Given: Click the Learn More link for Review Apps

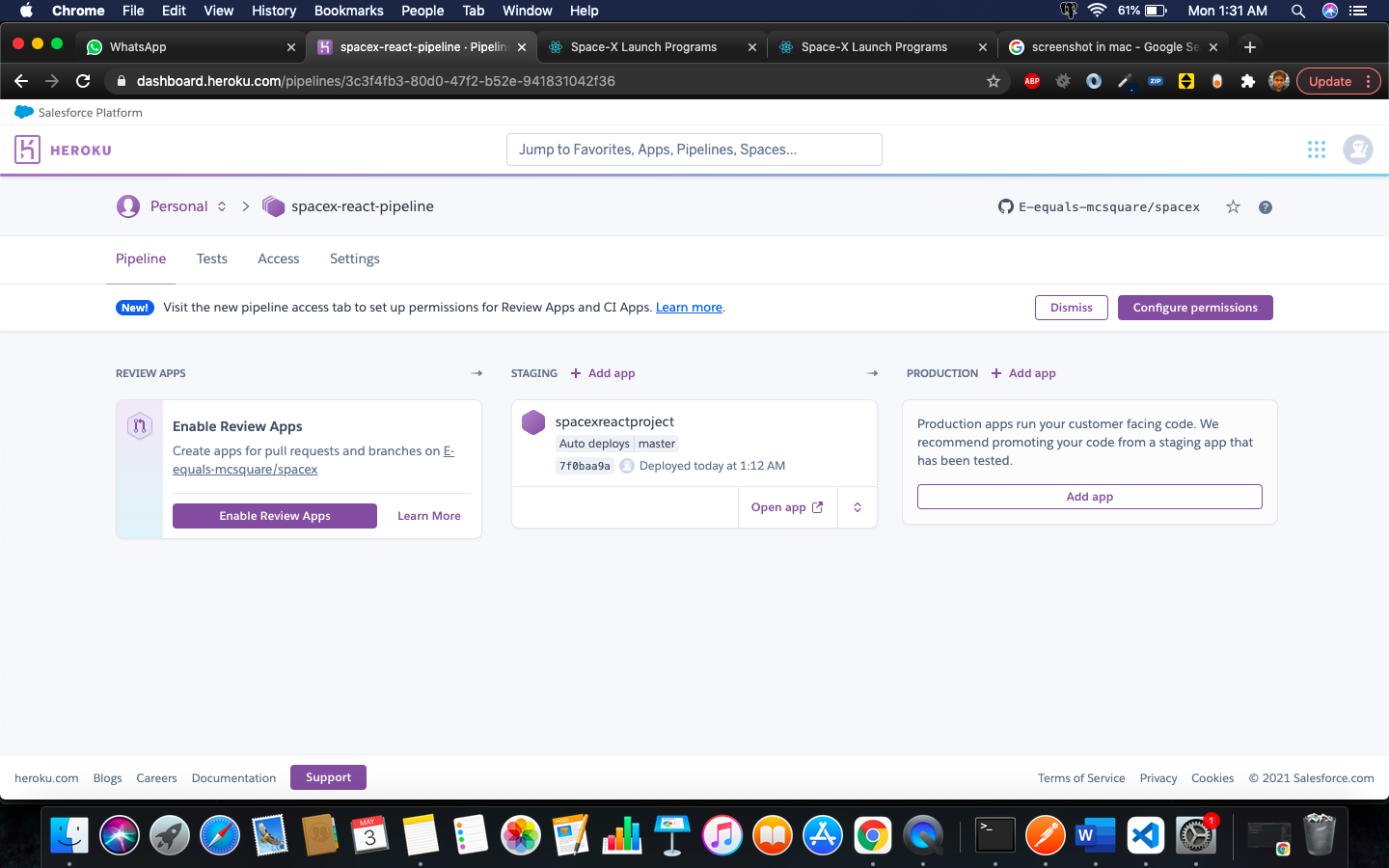Looking at the screenshot, I should click(429, 516).
